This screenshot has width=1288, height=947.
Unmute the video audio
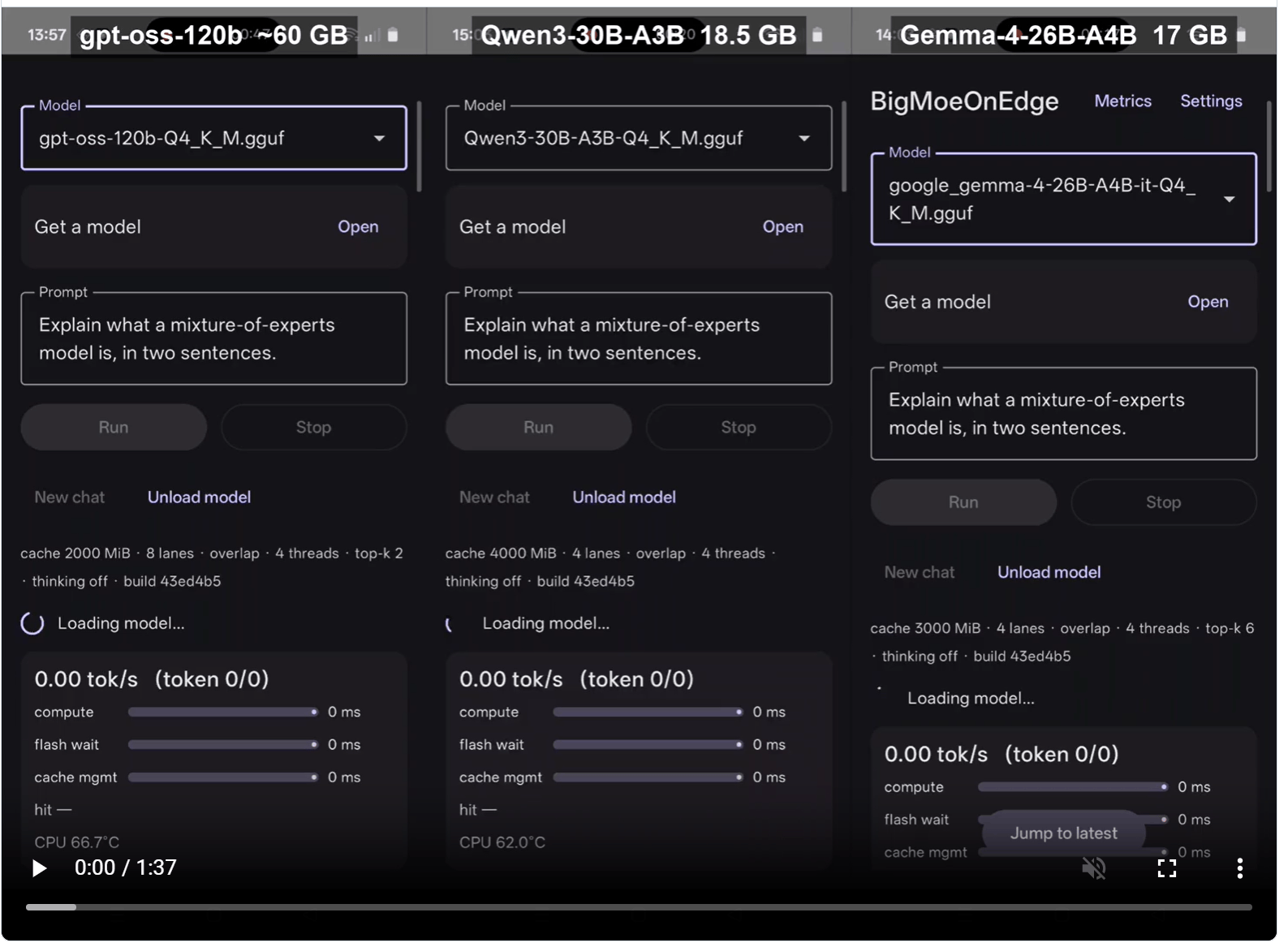point(1094,868)
